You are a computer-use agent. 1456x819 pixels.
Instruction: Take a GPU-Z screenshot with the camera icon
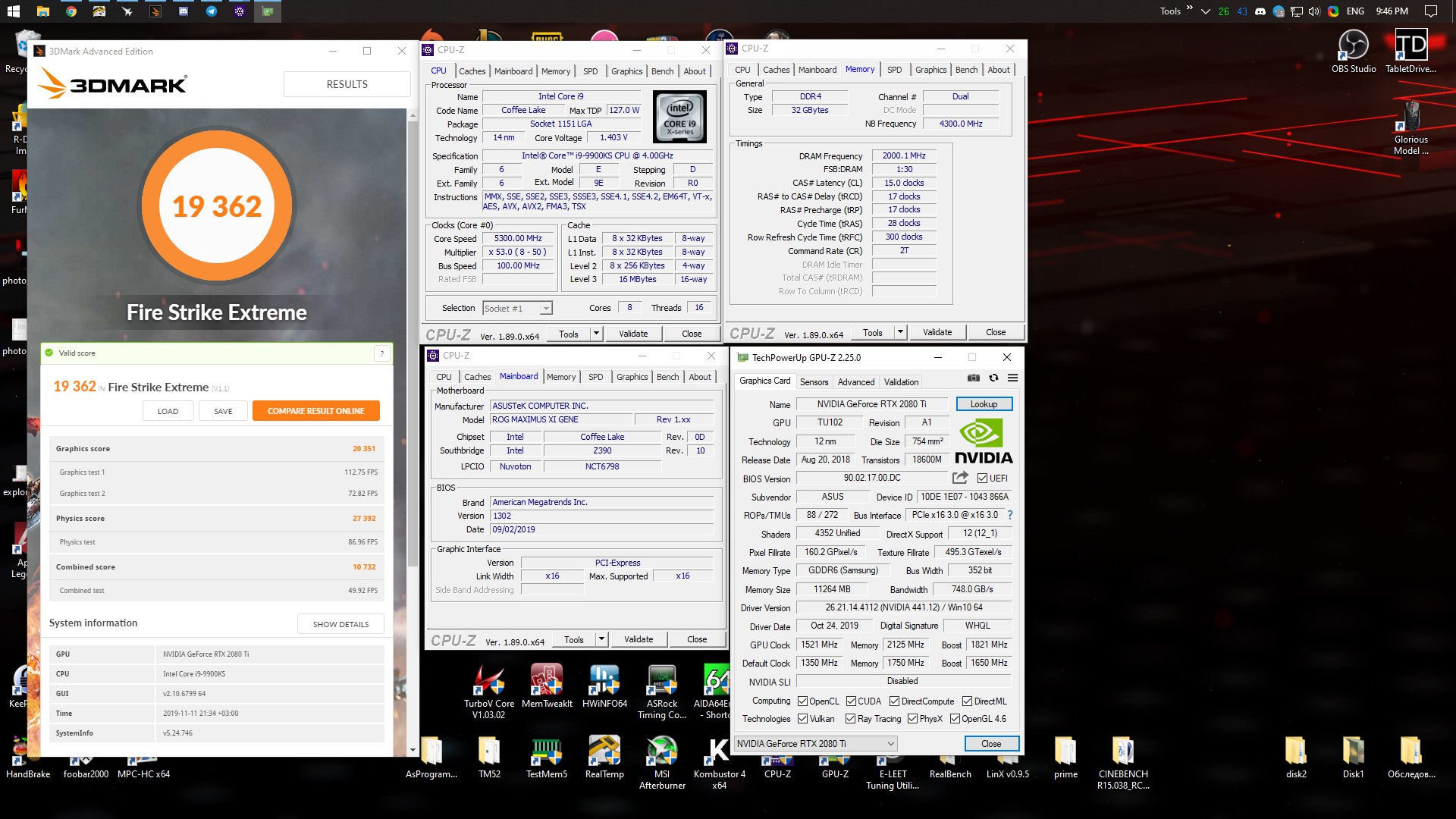click(x=974, y=378)
